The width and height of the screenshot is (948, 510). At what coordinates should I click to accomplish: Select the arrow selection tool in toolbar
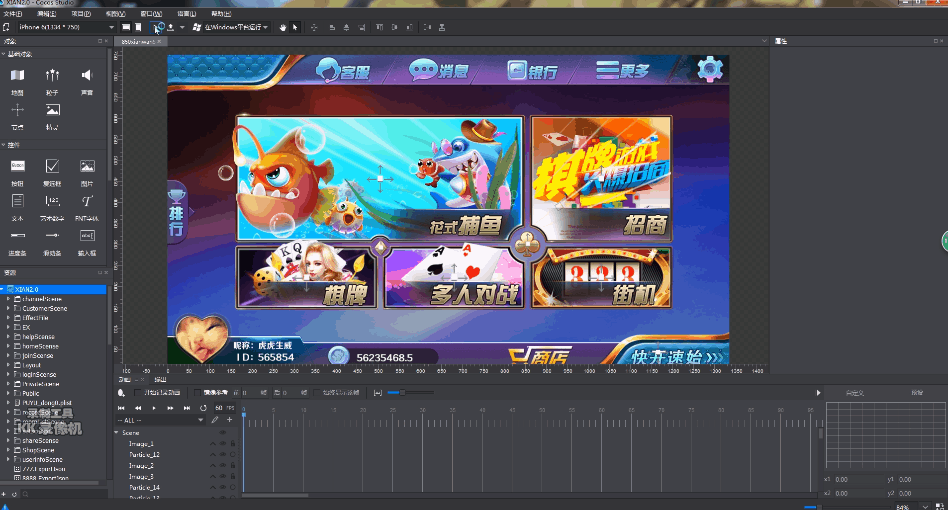[295, 27]
